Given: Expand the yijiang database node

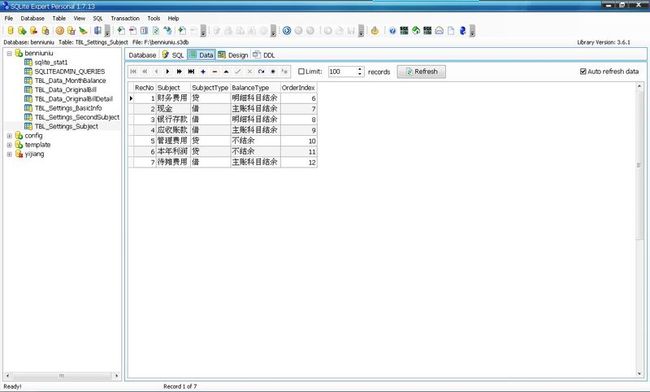Looking at the screenshot, I should coord(9,154).
